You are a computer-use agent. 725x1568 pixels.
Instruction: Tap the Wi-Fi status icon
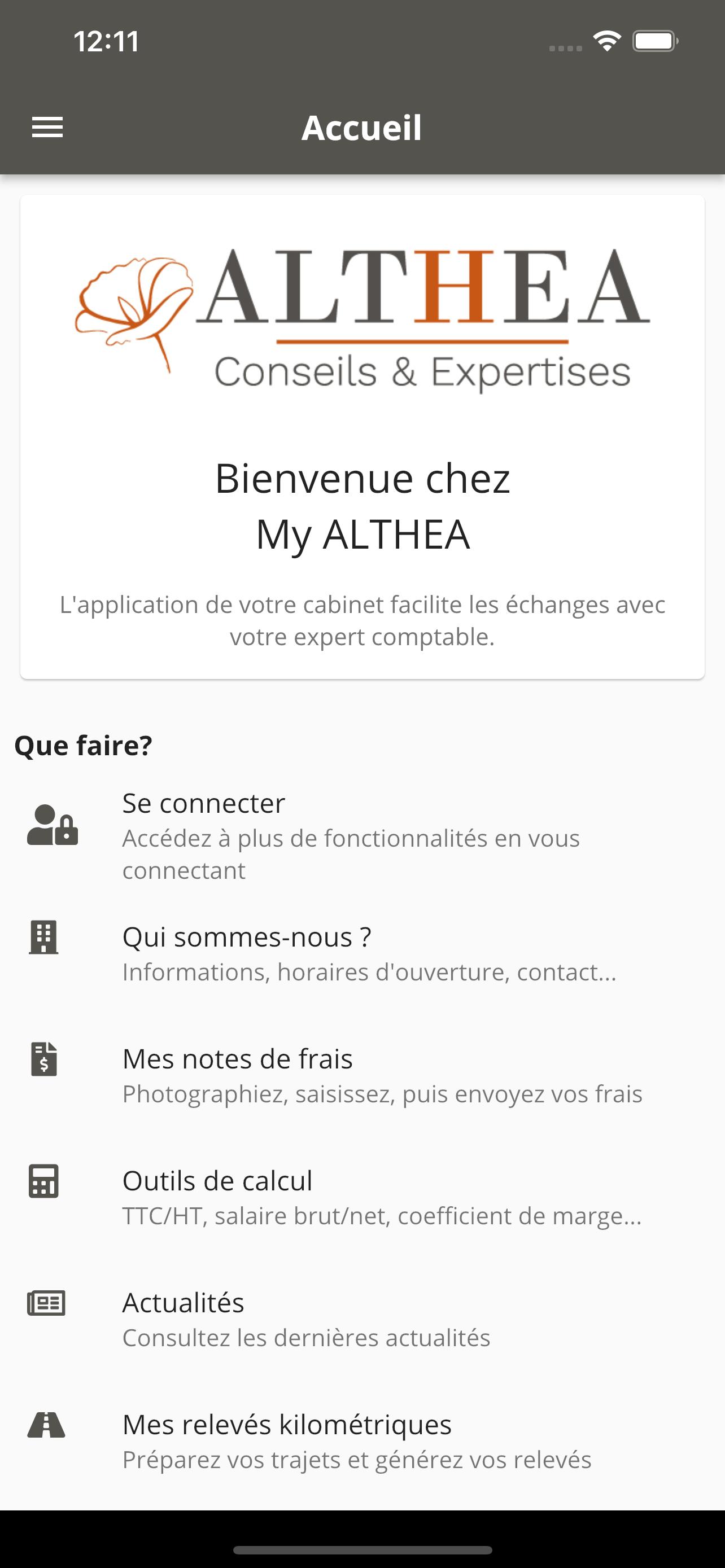(x=606, y=41)
